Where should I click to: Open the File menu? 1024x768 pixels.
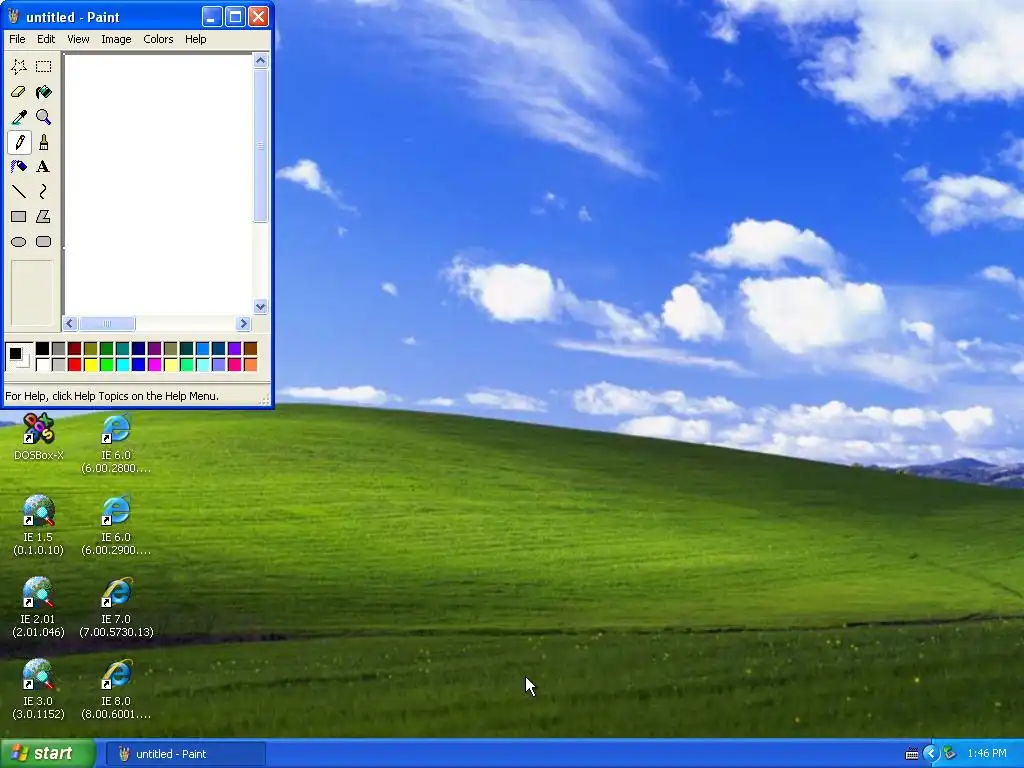pyautogui.click(x=17, y=39)
